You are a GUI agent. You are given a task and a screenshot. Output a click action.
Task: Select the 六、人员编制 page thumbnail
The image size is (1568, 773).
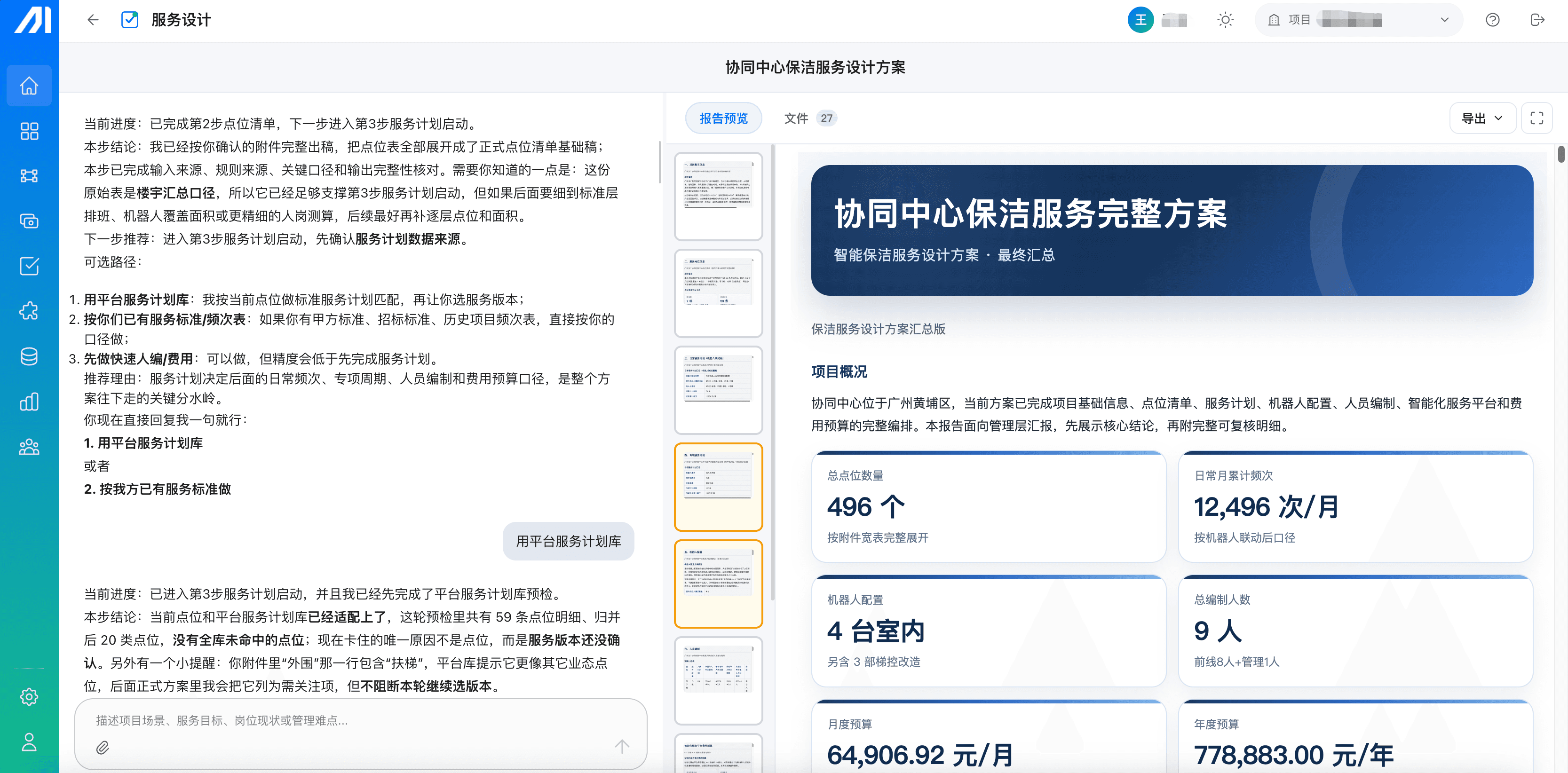[718, 680]
